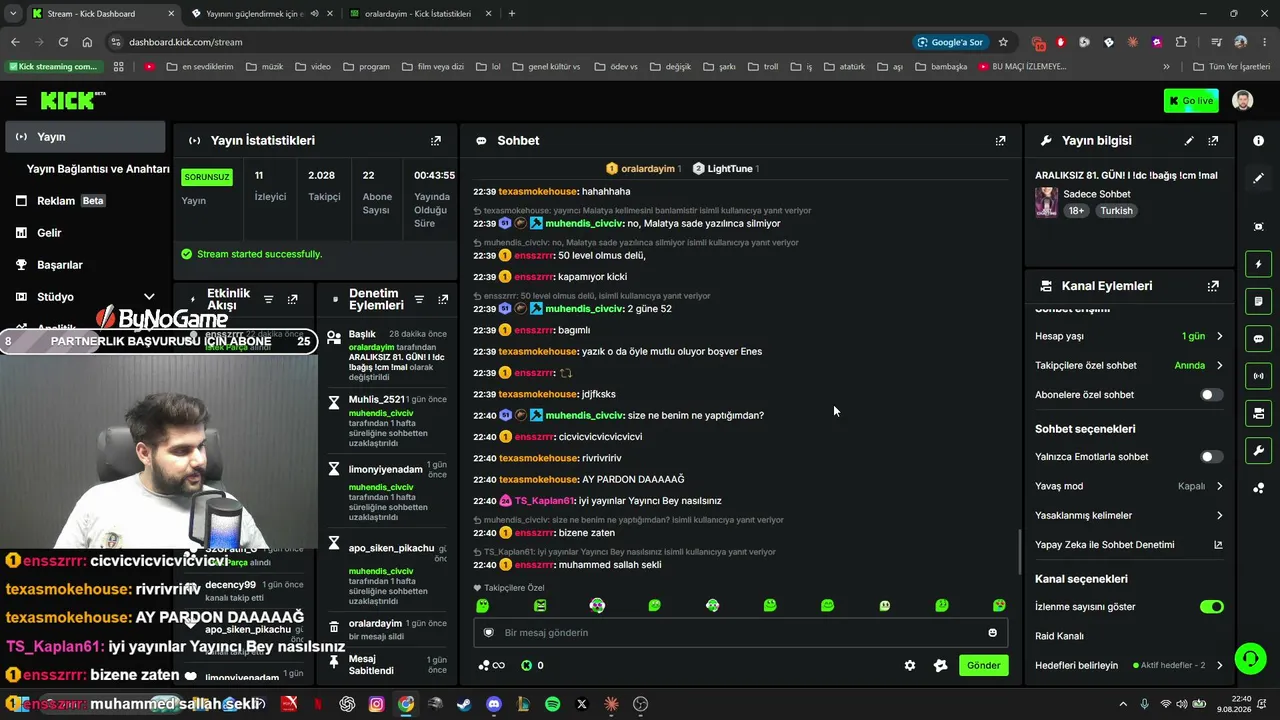Screen dimensions: 1280x720
Task: Click the chat bubble icon in right sidebar
Action: (x=1258, y=339)
